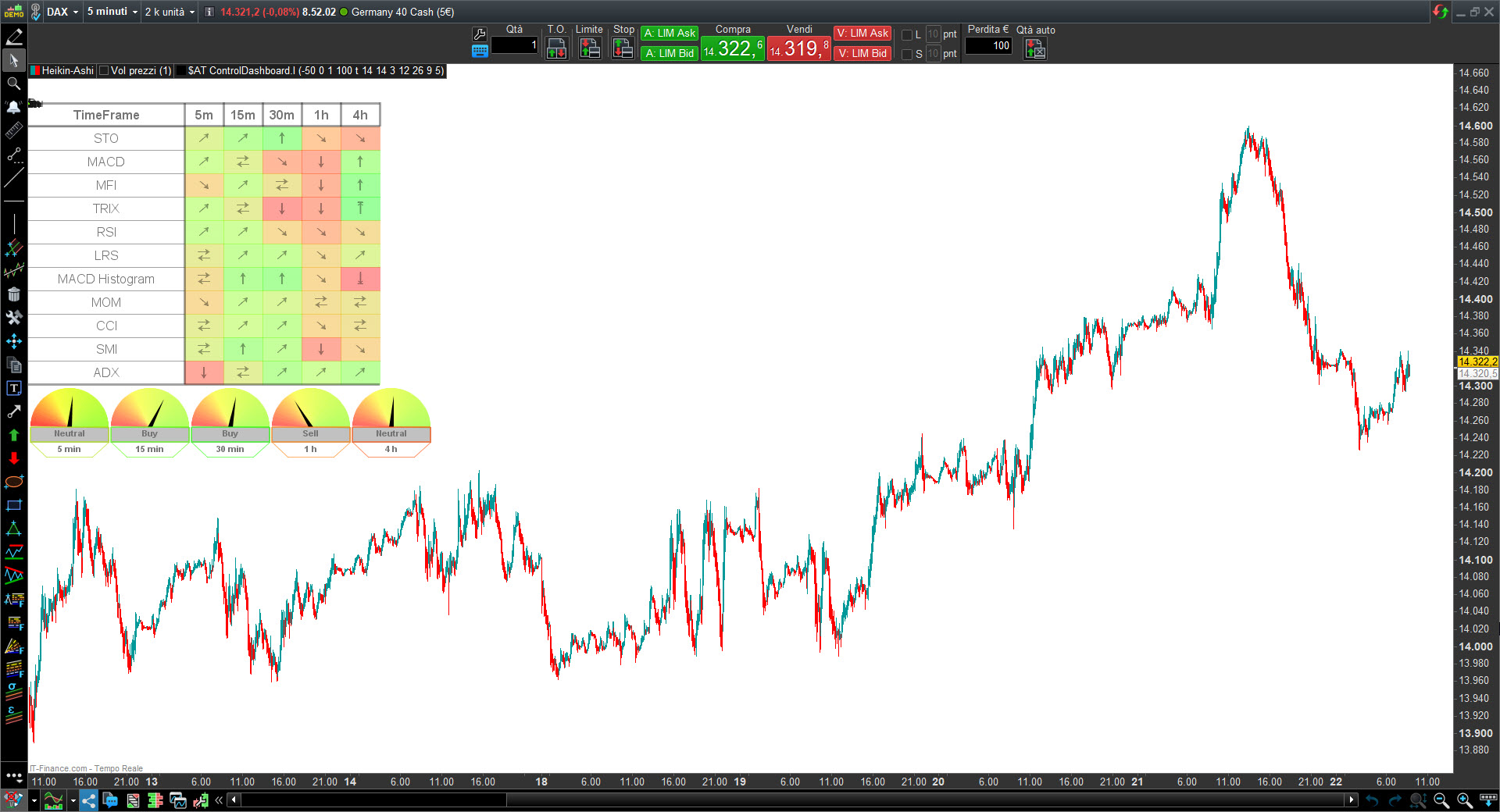This screenshot has height=812, width=1500.
Task: Open the DAX instrument dropdown
Action: point(62,12)
